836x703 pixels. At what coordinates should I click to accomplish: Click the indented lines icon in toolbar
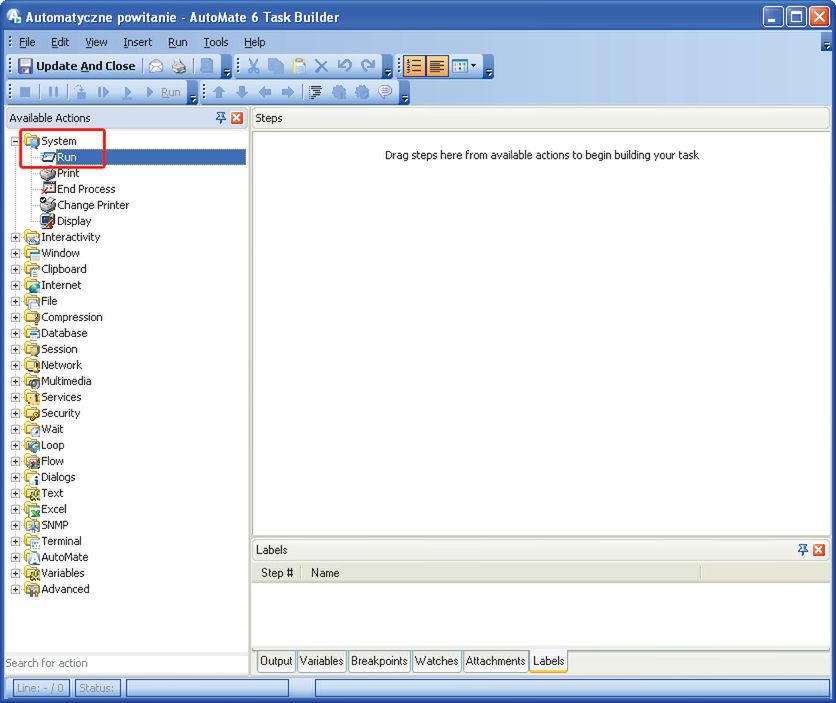pos(316,92)
